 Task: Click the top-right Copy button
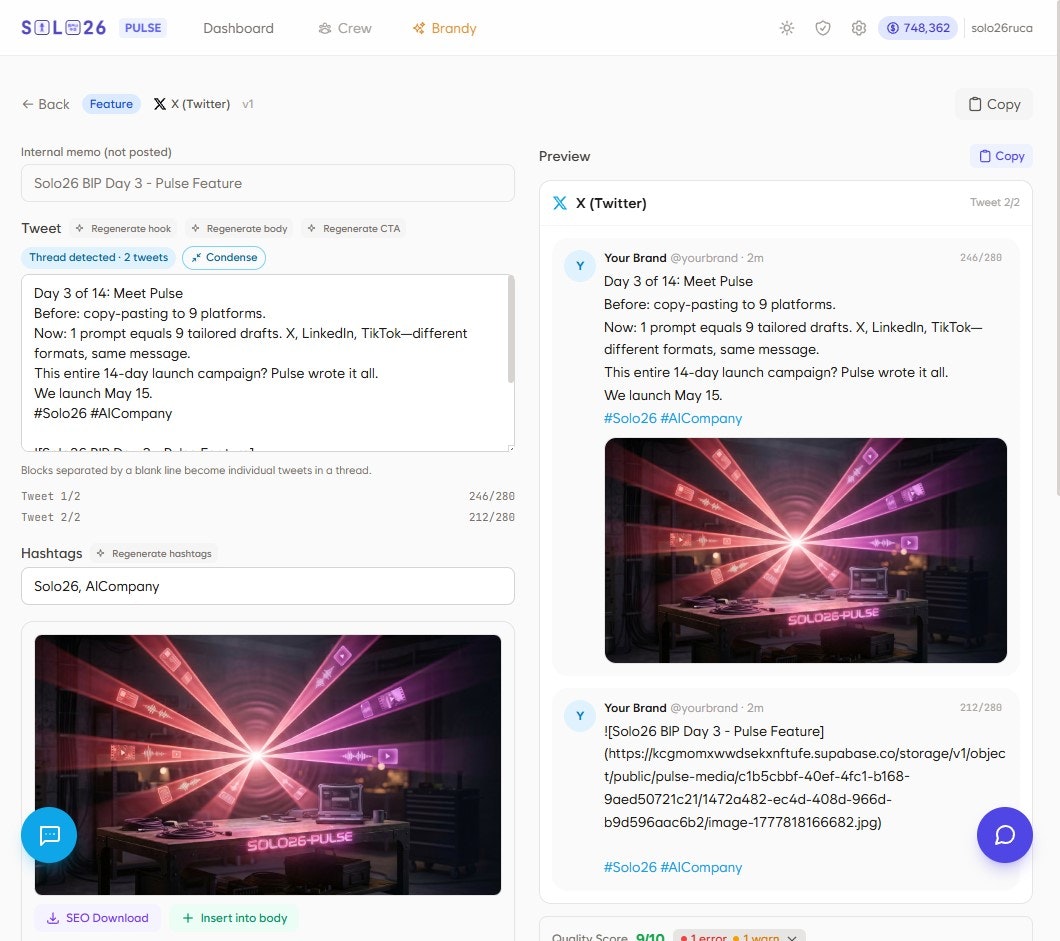tap(994, 104)
